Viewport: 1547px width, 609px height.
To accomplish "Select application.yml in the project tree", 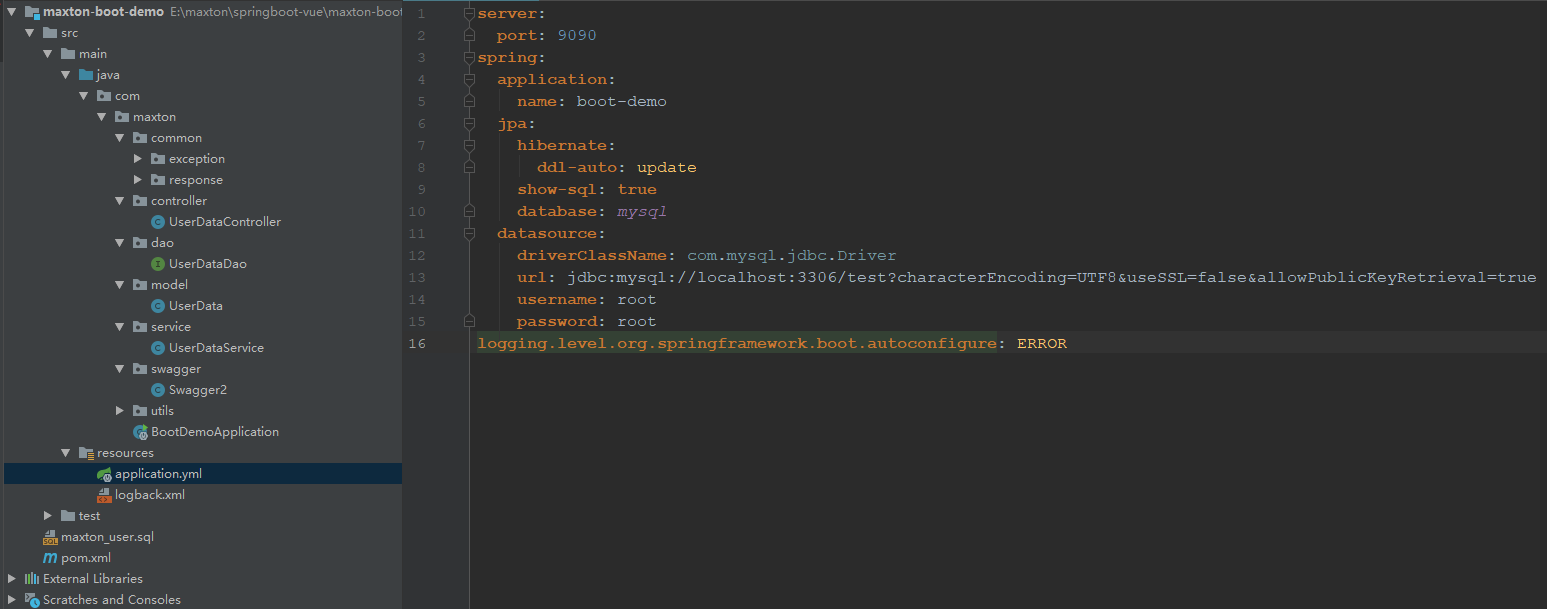I will (x=158, y=474).
